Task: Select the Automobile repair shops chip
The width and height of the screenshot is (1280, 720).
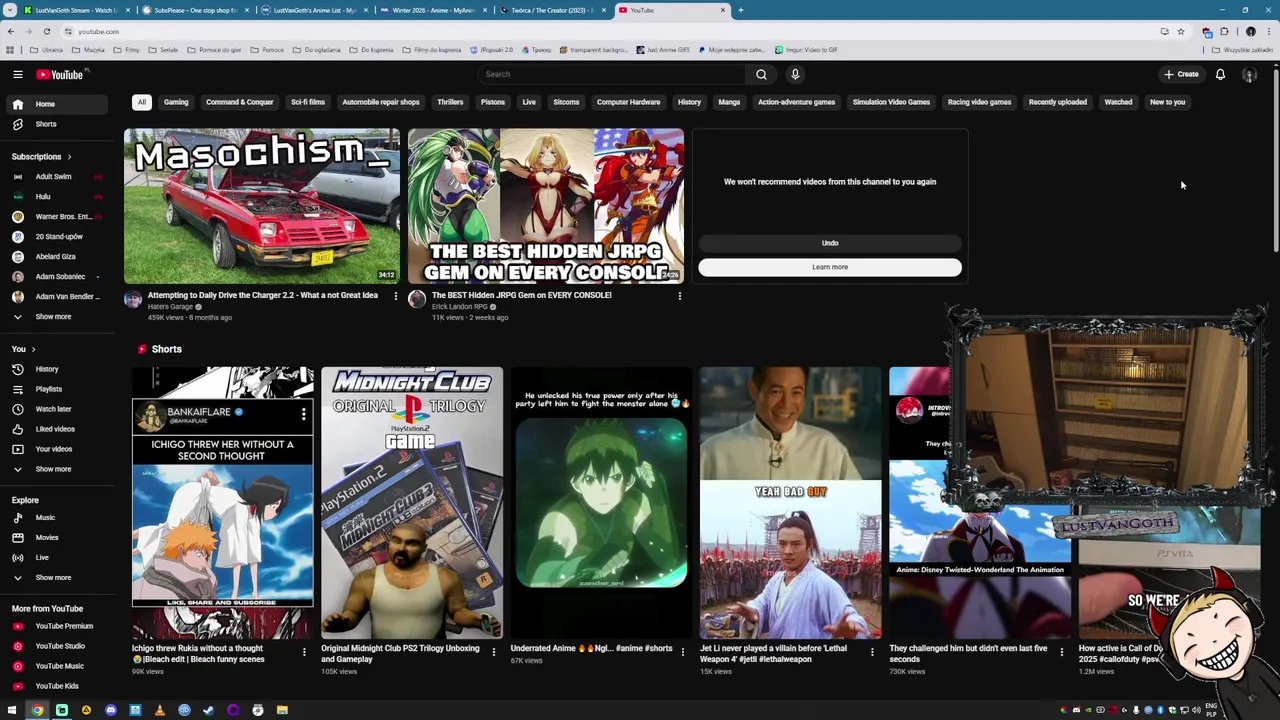Action: coord(381,102)
